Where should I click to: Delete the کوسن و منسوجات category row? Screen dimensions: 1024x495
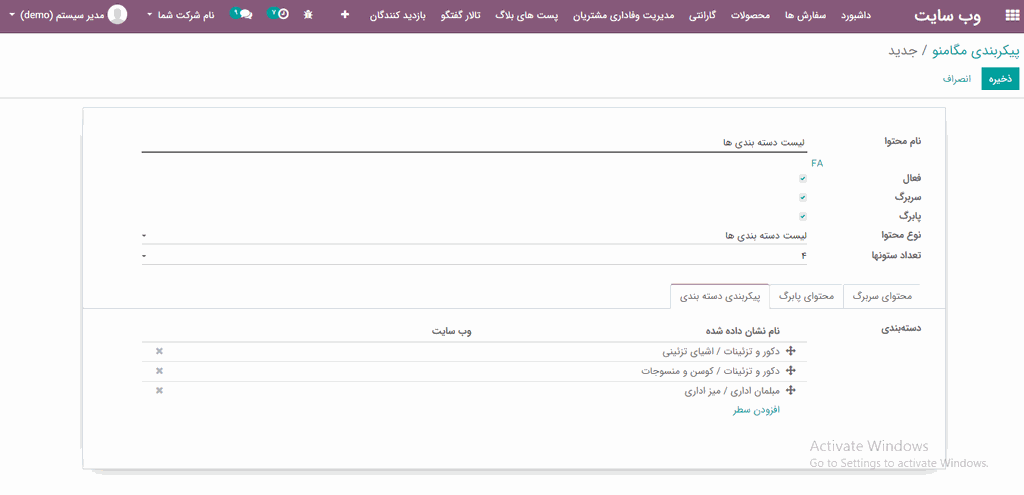(x=159, y=371)
